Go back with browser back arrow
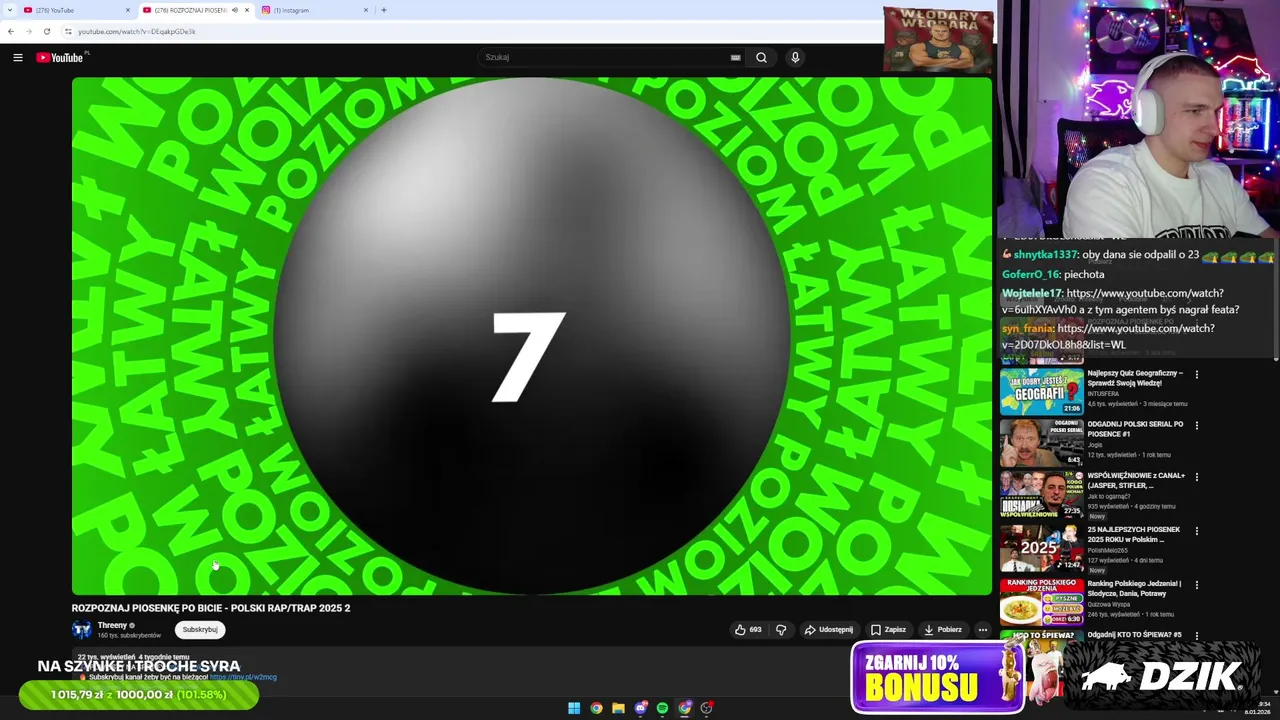 [11, 31]
